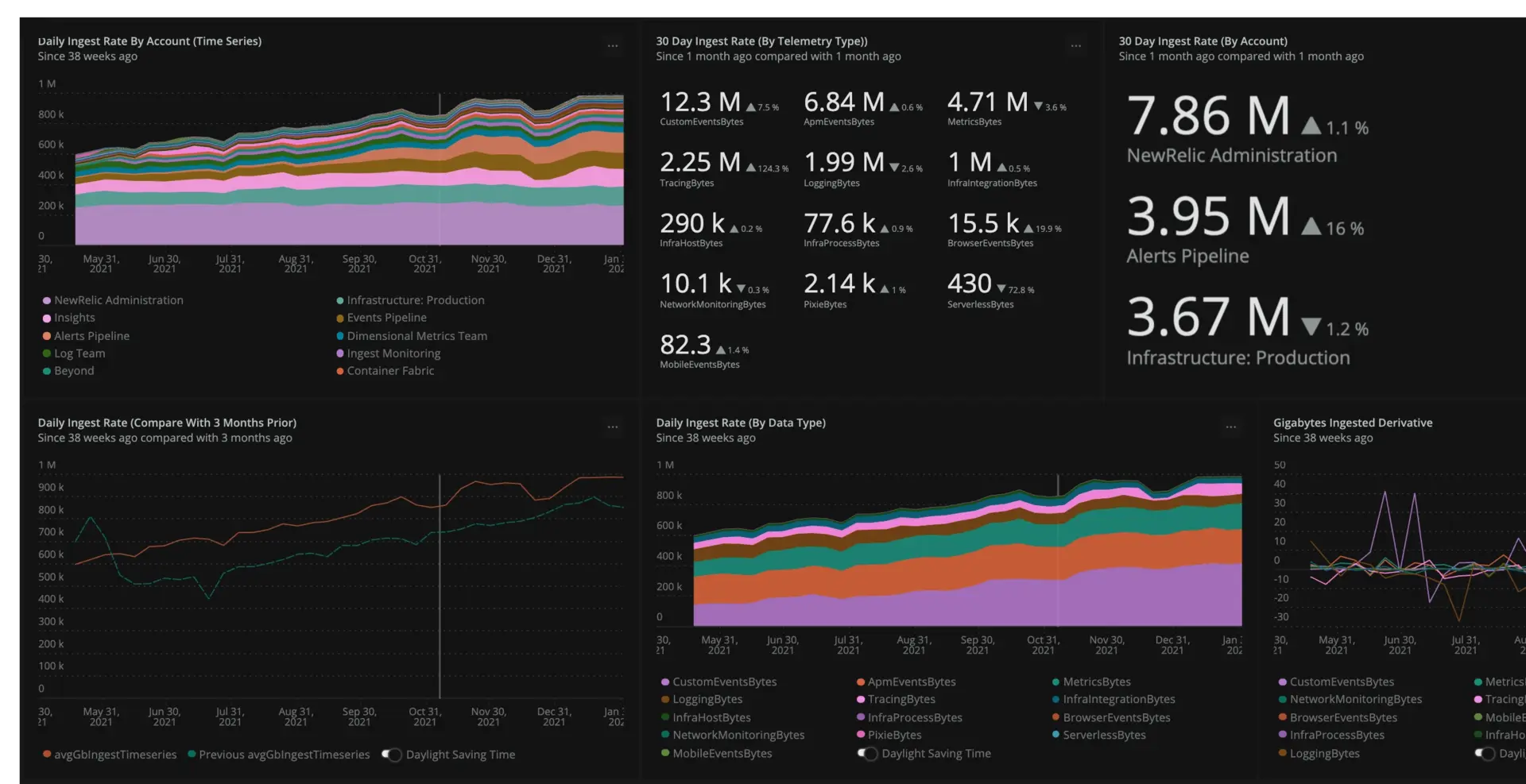Click the pink NewRelic Administration legend dot

point(47,300)
